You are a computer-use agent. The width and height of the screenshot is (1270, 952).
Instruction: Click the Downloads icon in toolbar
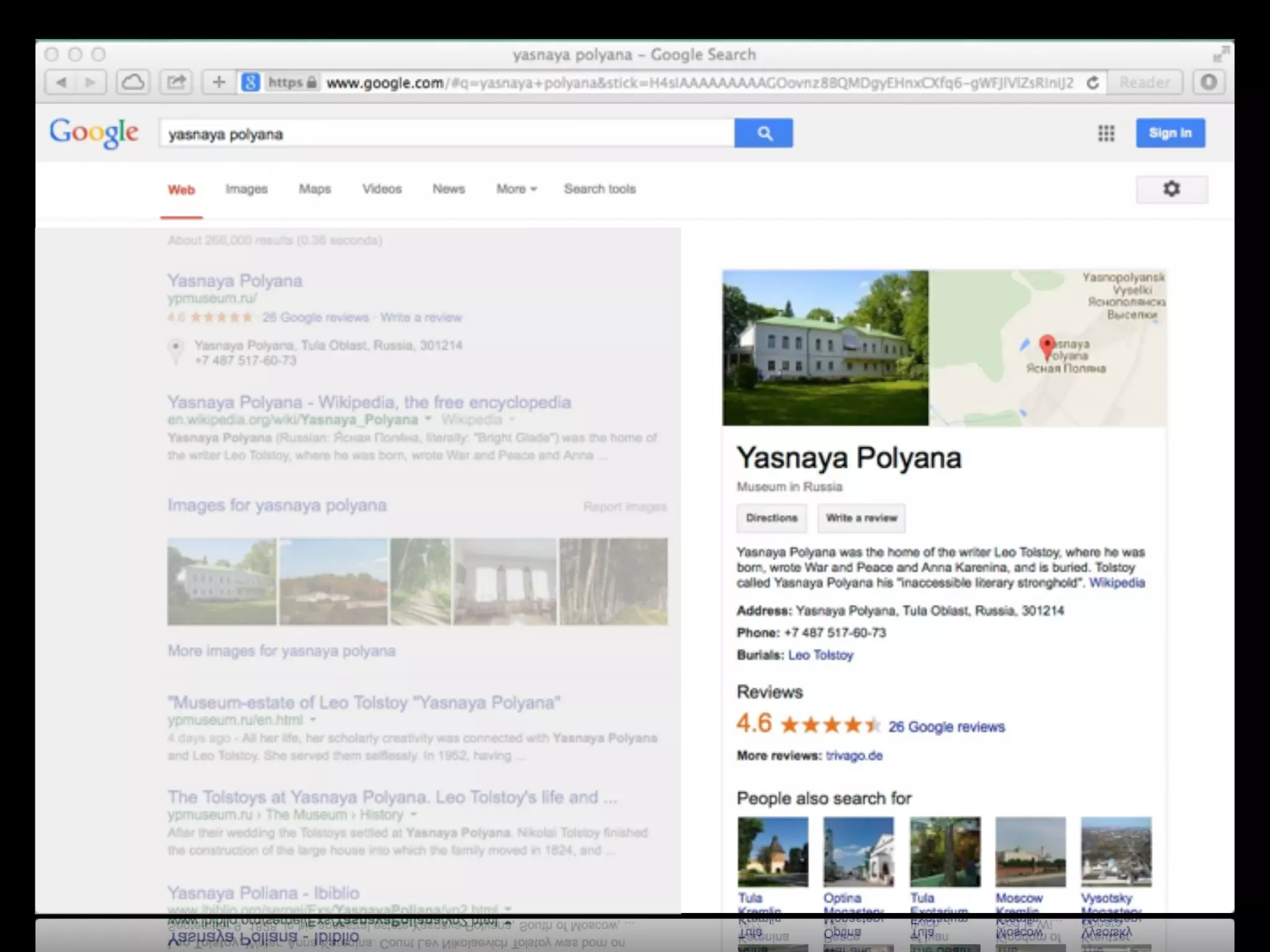coord(1209,82)
